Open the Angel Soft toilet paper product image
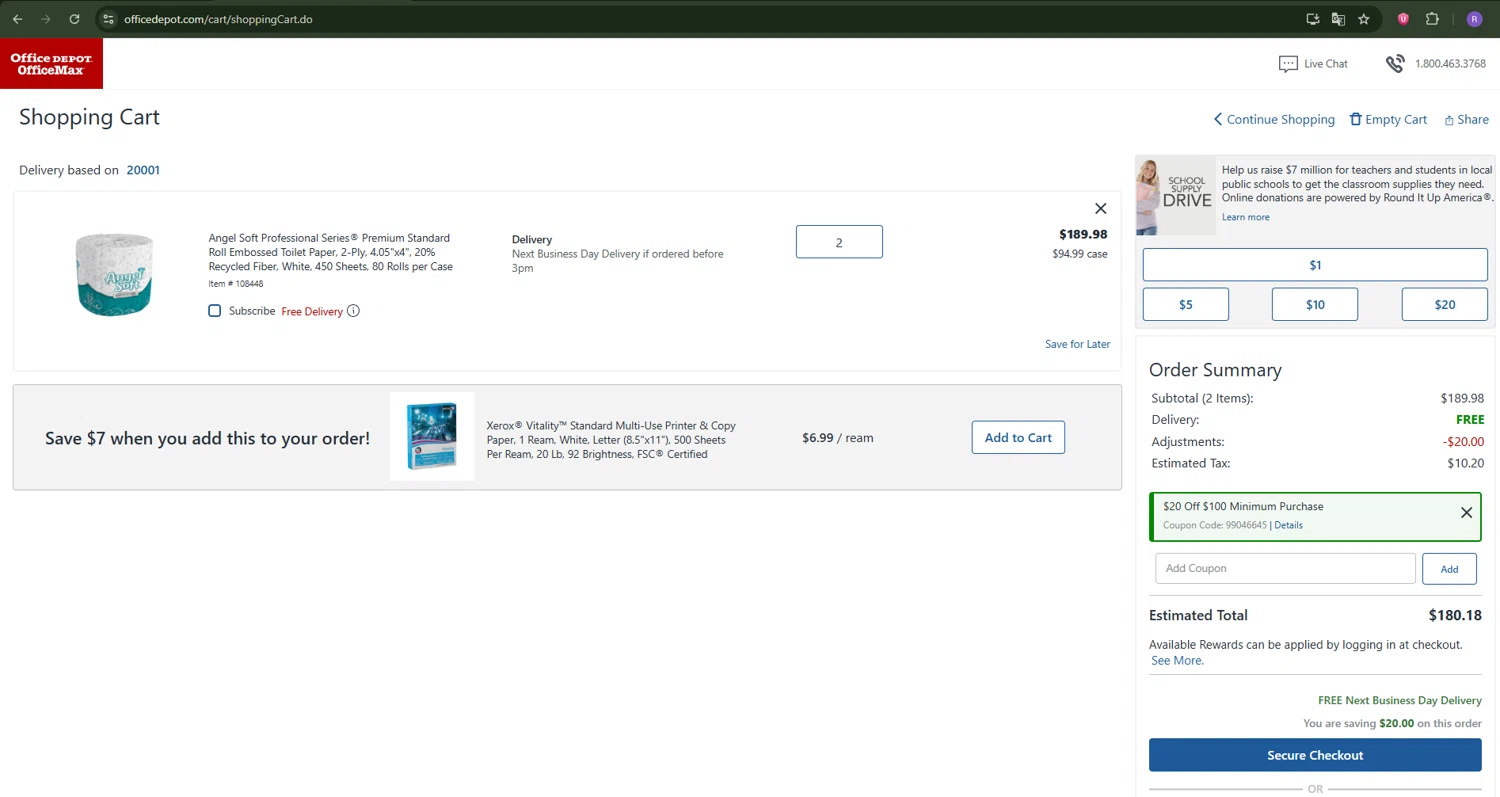This screenshot has height=797, width=1500. click(114, 274)
